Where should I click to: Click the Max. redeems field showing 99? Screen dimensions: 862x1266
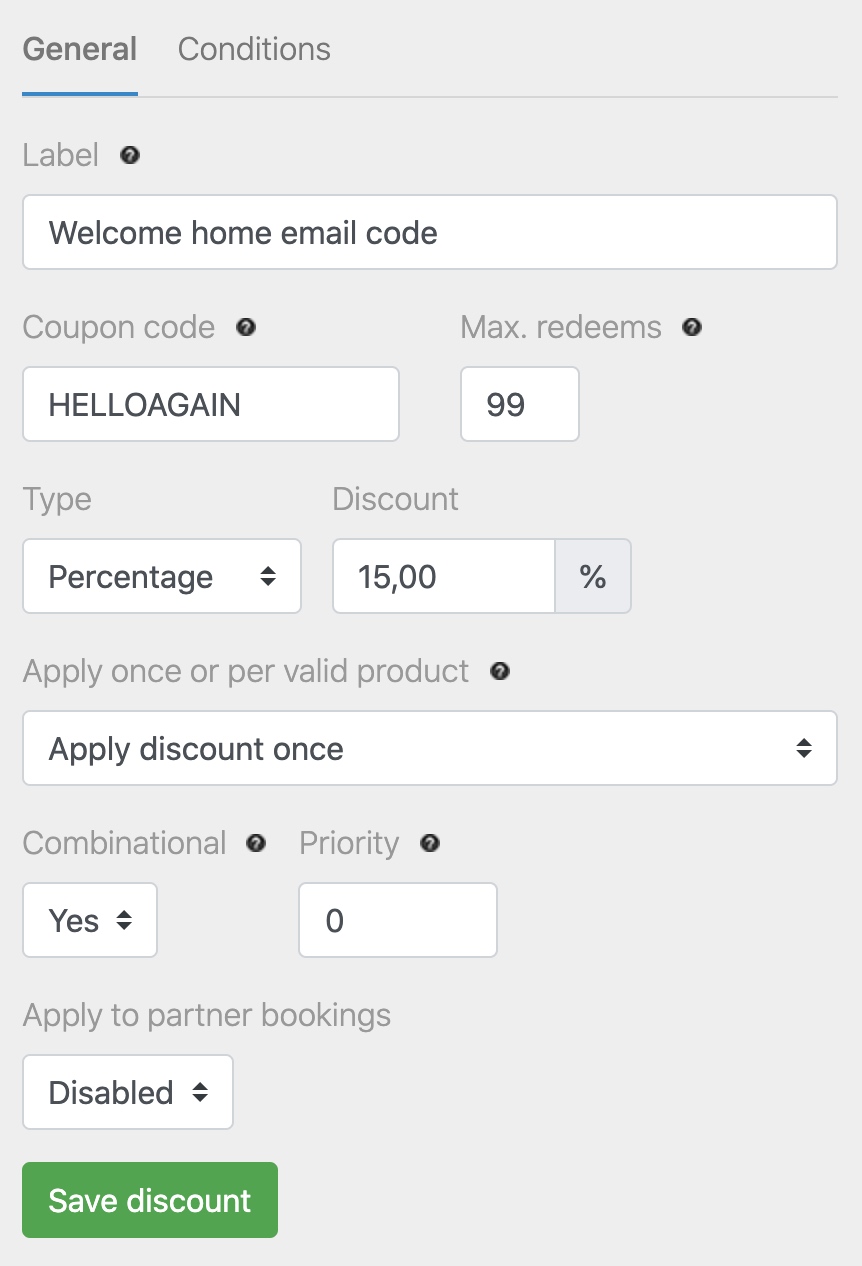520,404
